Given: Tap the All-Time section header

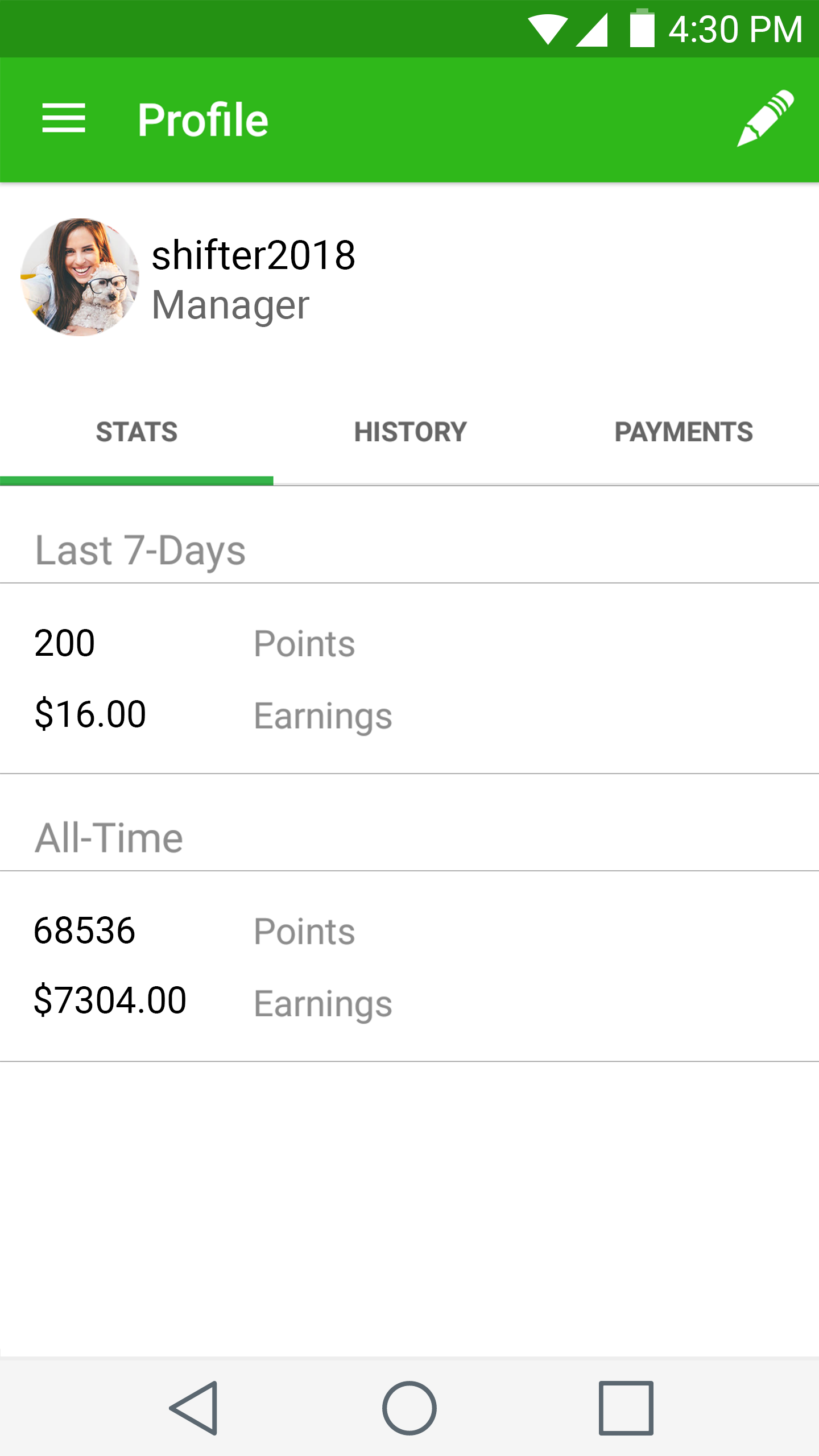Looking at the screenshot, I should (x=109, y=838).
